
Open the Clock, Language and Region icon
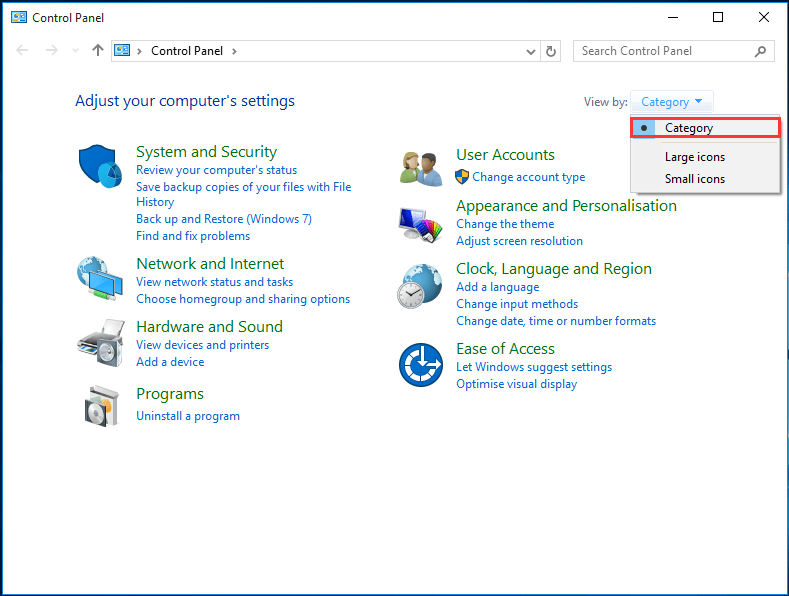pos(420,286)
